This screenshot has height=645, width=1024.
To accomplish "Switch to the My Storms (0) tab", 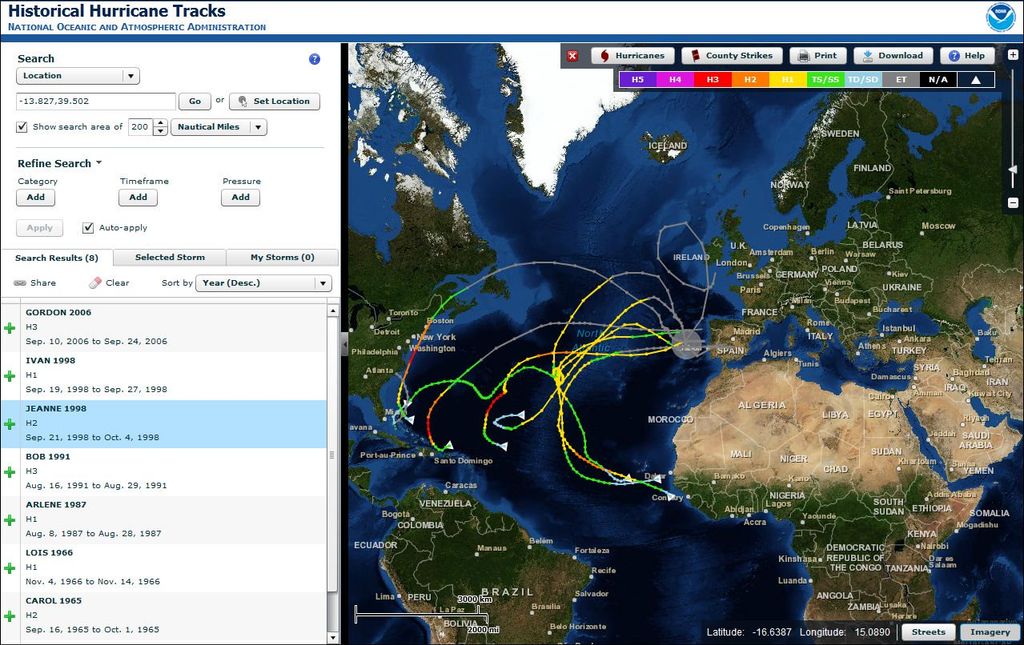I will [282, 257].
